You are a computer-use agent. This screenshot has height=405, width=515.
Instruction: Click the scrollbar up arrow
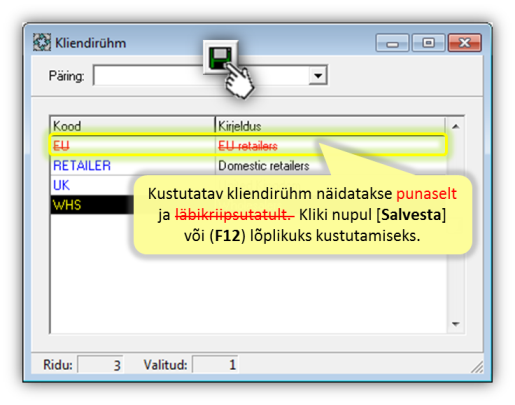point(456,126)
